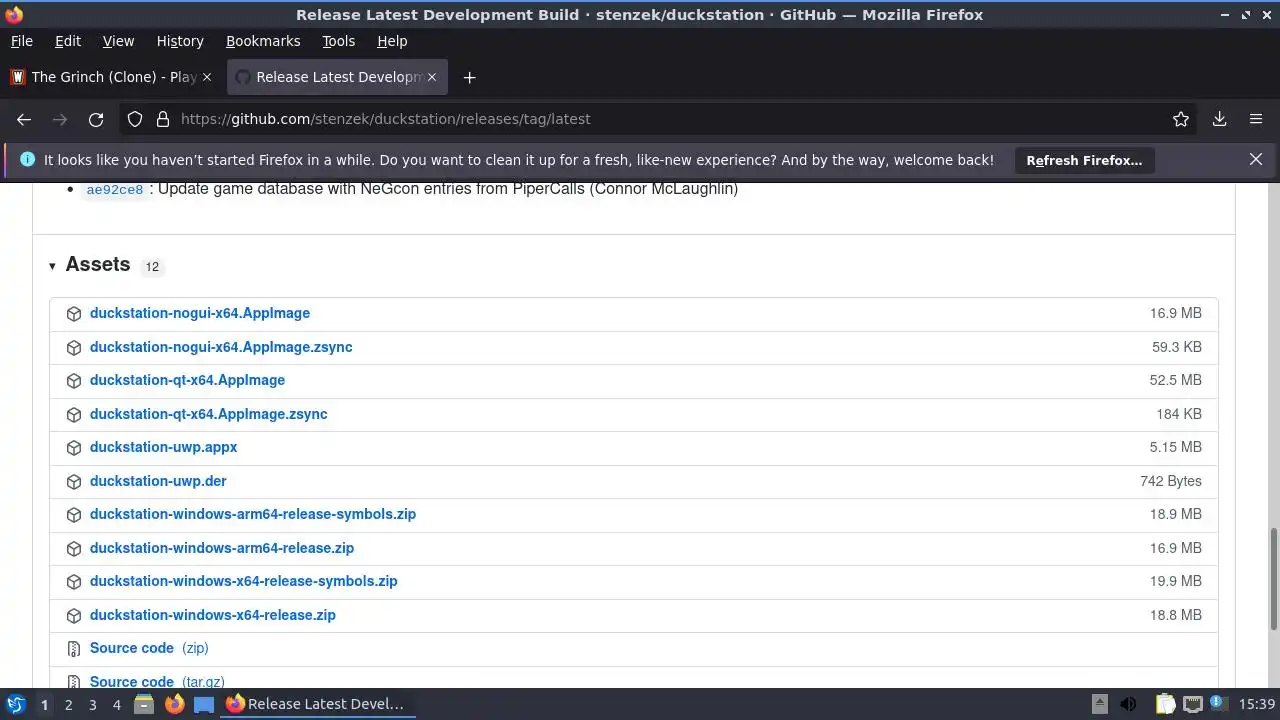Download duckstation-windows-x64-release-symbols.zip
This screenshot has width=1280, height=720.
pyautogui.click(x=243, y=581)
